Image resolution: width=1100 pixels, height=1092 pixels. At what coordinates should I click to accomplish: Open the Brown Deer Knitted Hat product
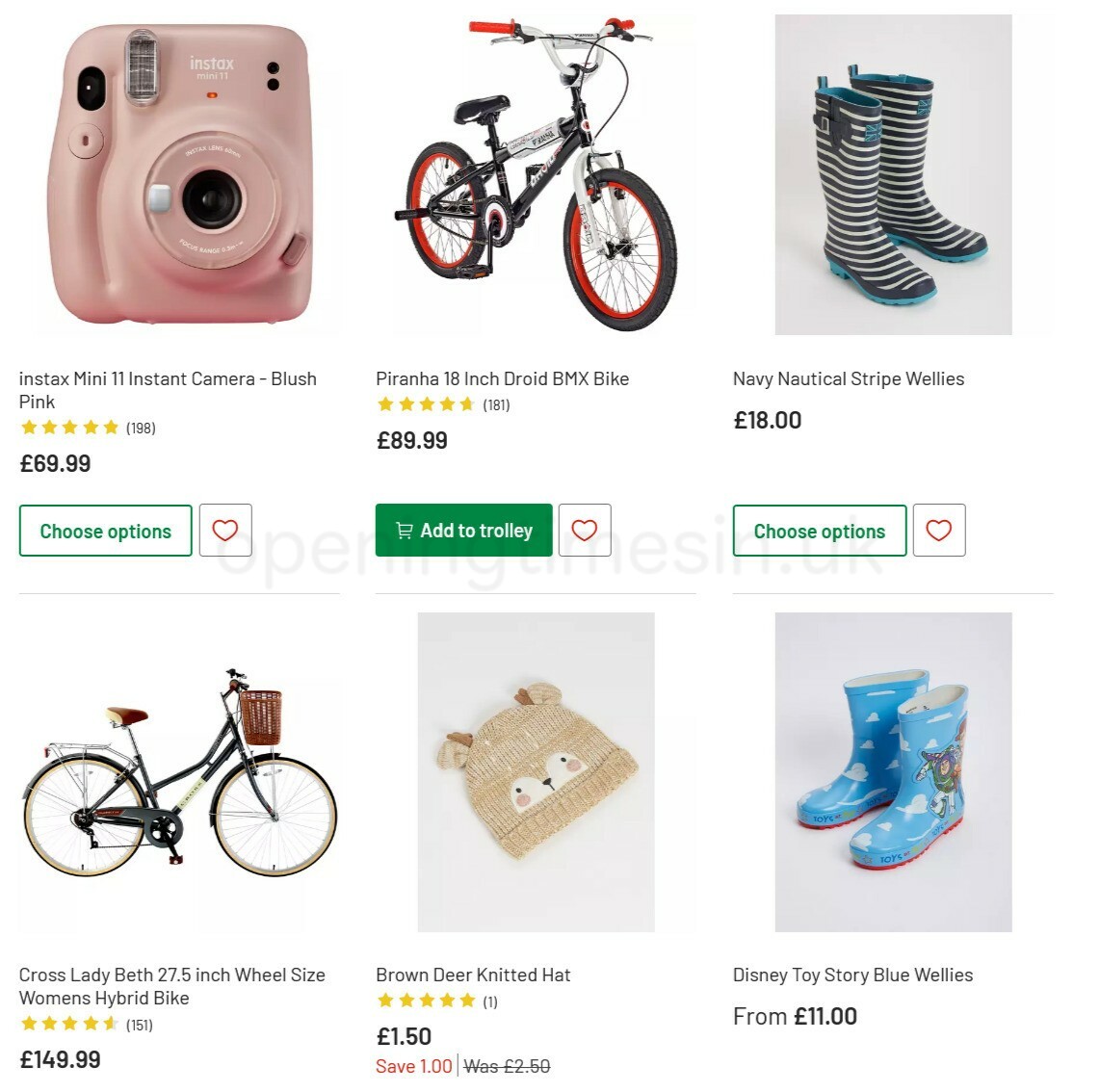[473, 975]
